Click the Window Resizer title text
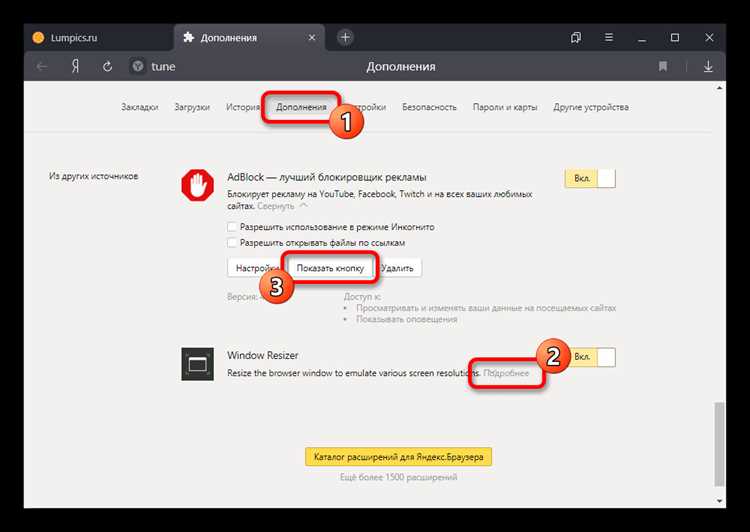Image resolution: width=750 pixels, height=532 pixels. [263, 355]
